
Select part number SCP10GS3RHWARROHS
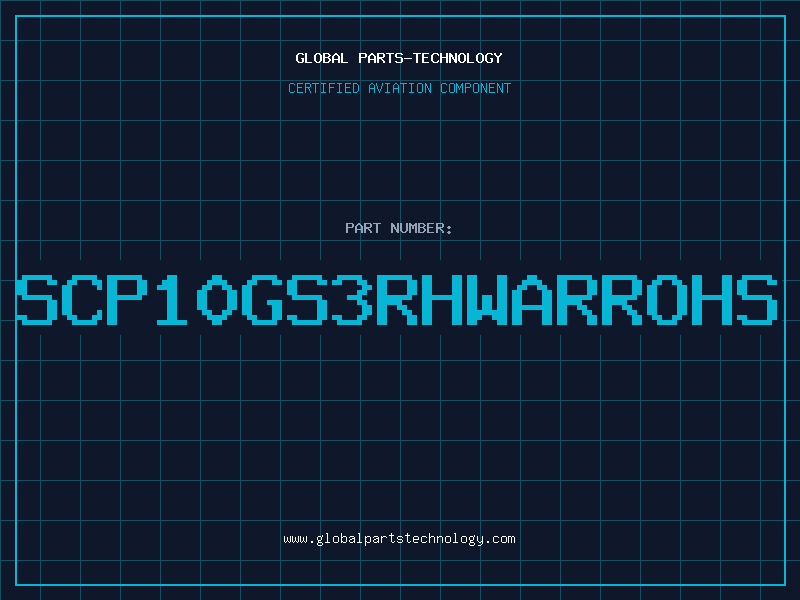pos(397,299)
